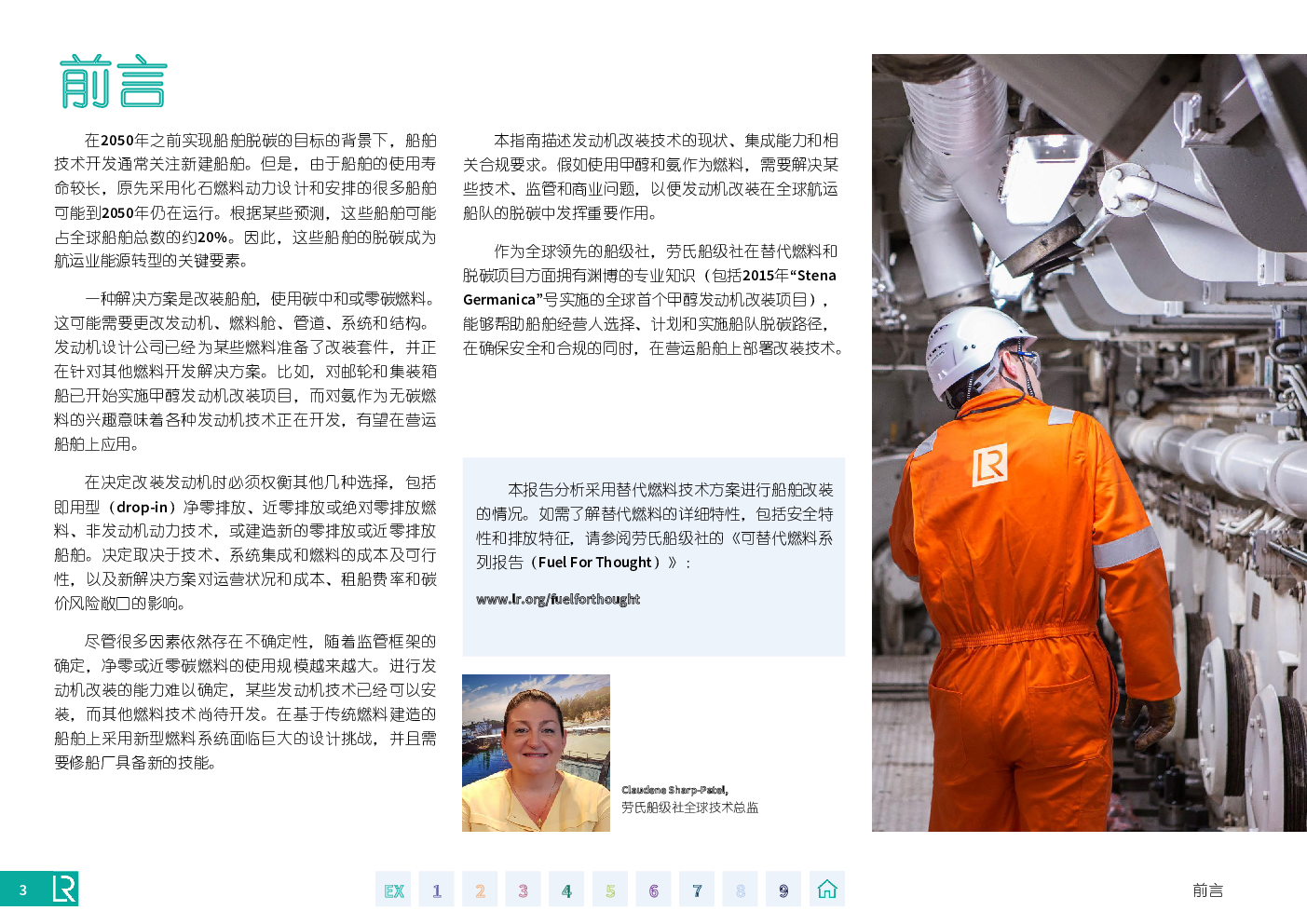Open the www.lr.org/fuelforthought link
1307x924 pixels.
(x=558, y=599)
